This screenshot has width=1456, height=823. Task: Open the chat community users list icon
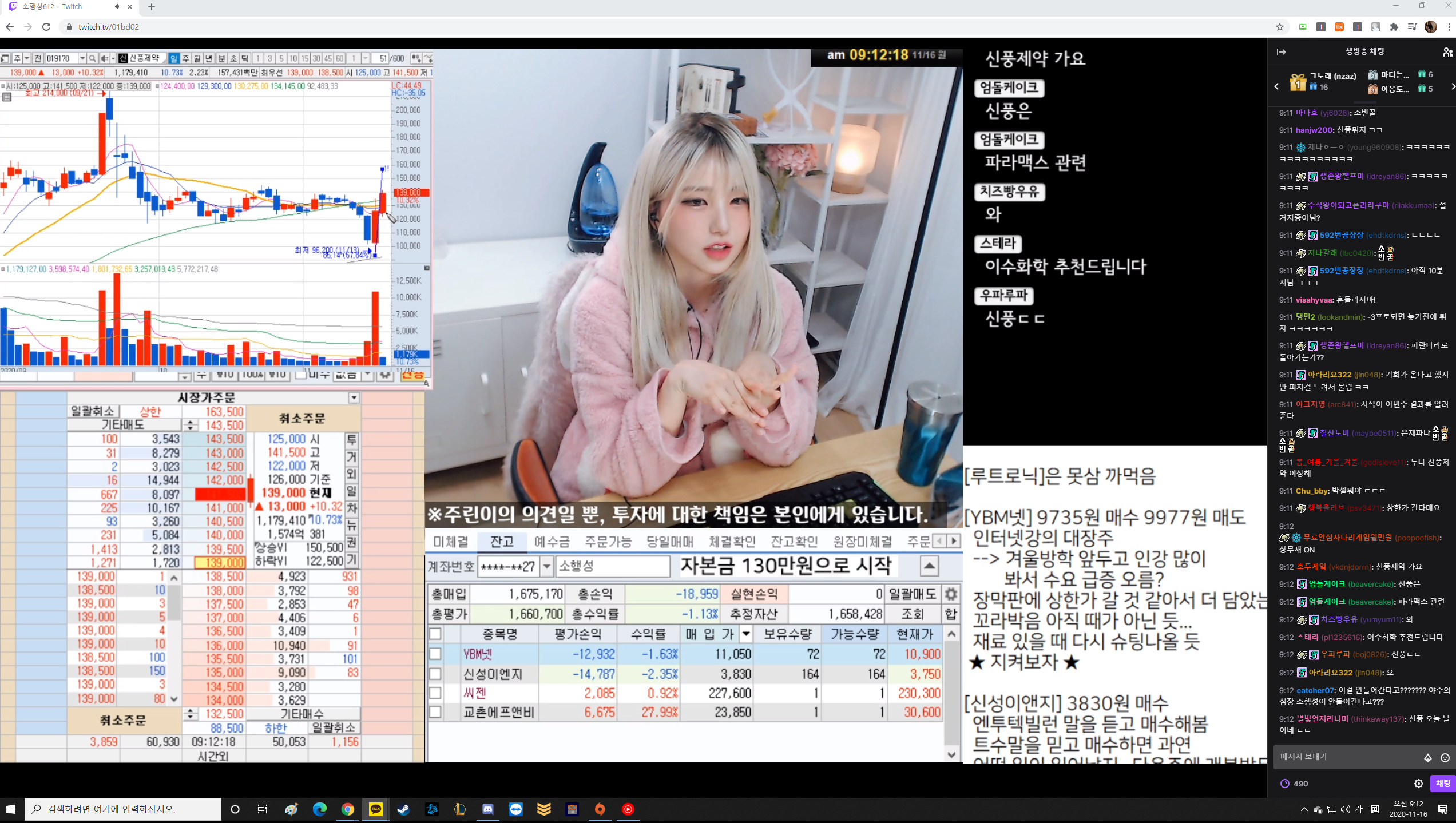1447,52
